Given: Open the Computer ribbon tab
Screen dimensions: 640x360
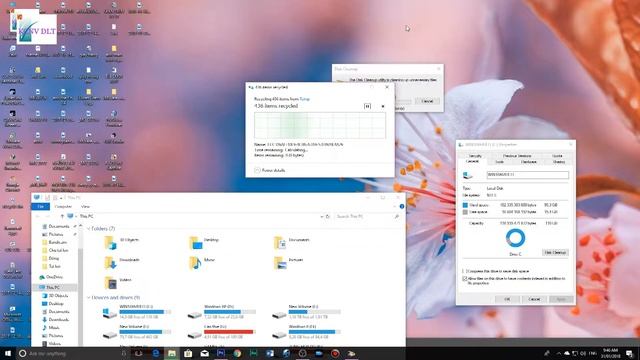Looking at the screenshot, I should 63,207.
